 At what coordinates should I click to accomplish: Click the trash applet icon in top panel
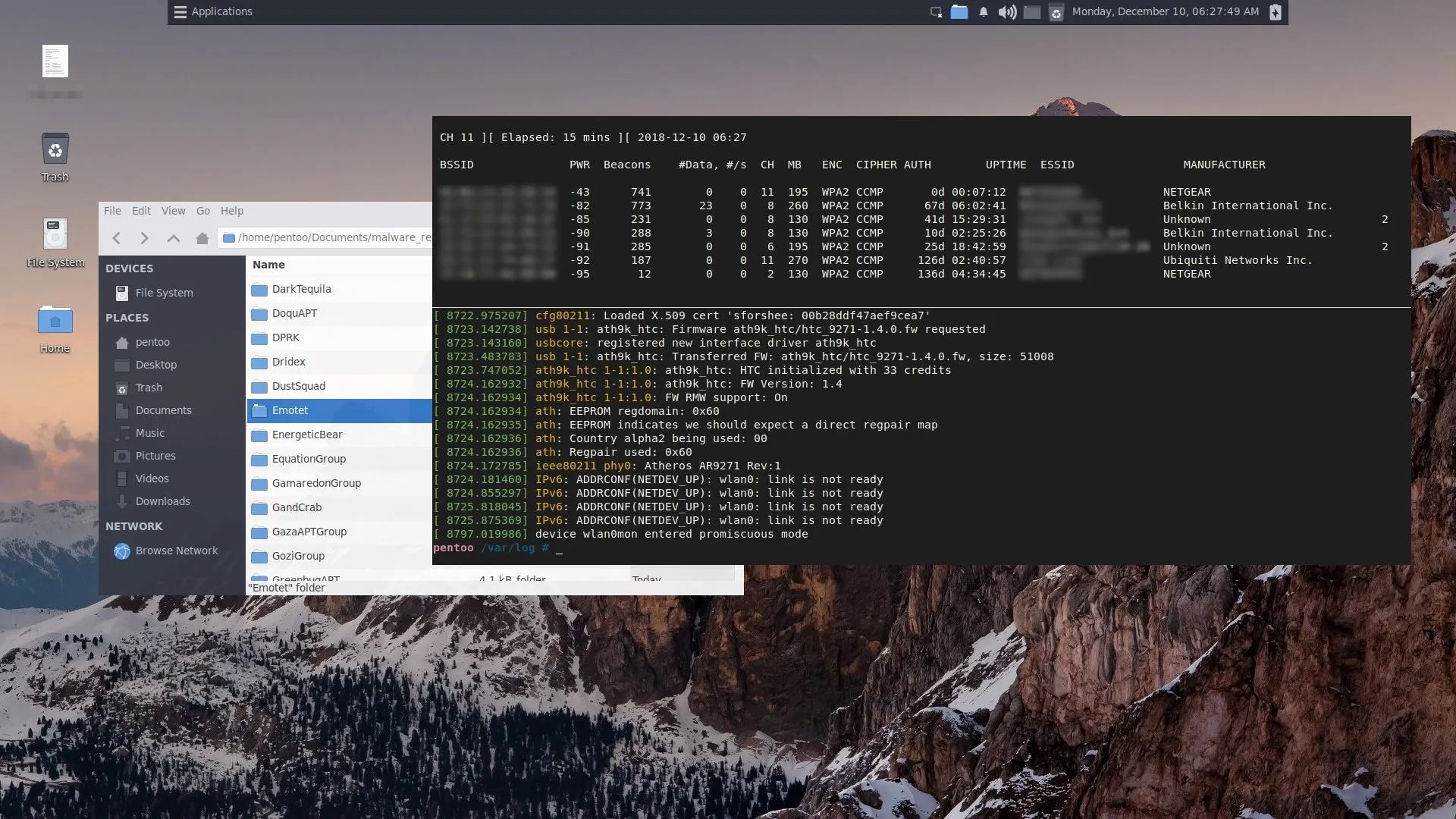tap(1056, 12)
